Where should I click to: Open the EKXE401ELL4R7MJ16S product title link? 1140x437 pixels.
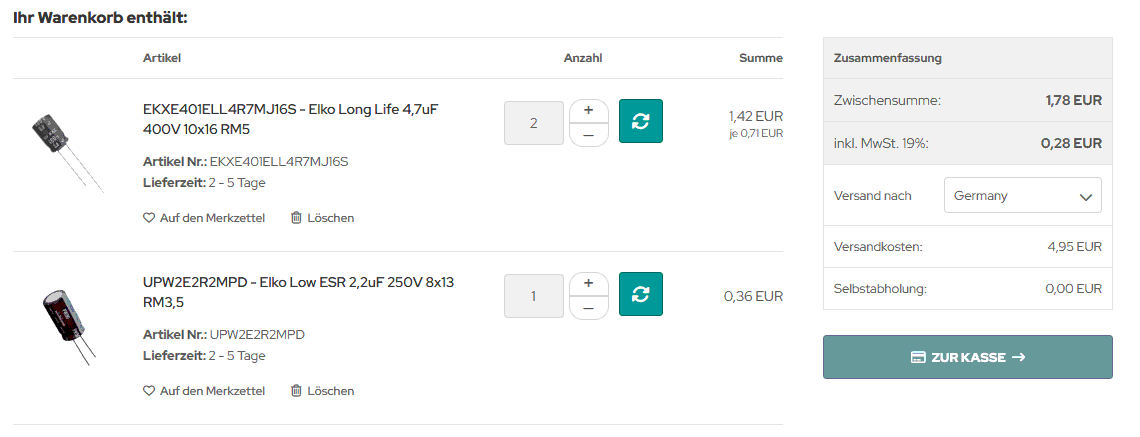[291, 119]
